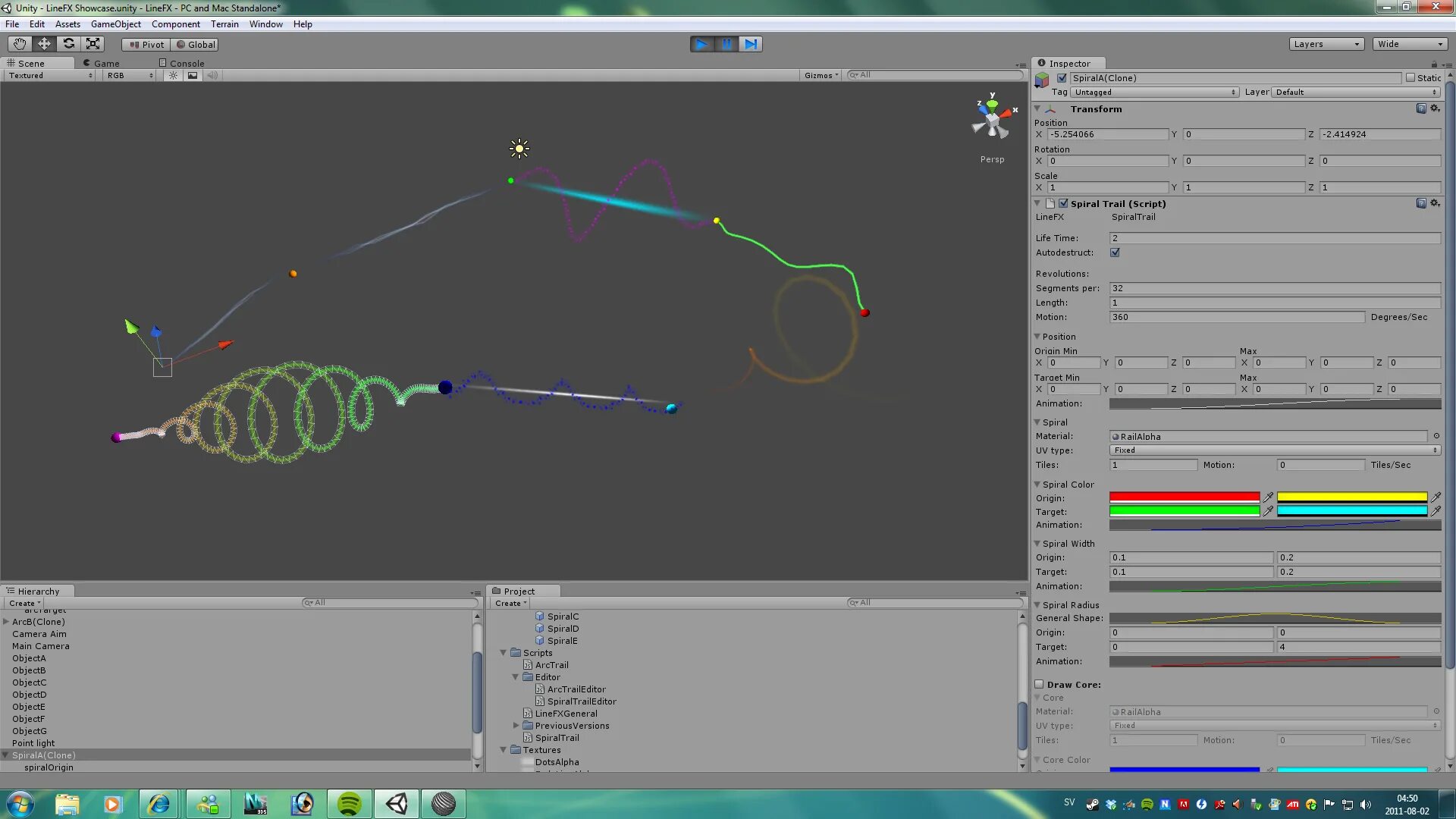Select the Scale tool
This screenshot has height=819, width=1456.
pyautogui.click(x=93, y=44)
